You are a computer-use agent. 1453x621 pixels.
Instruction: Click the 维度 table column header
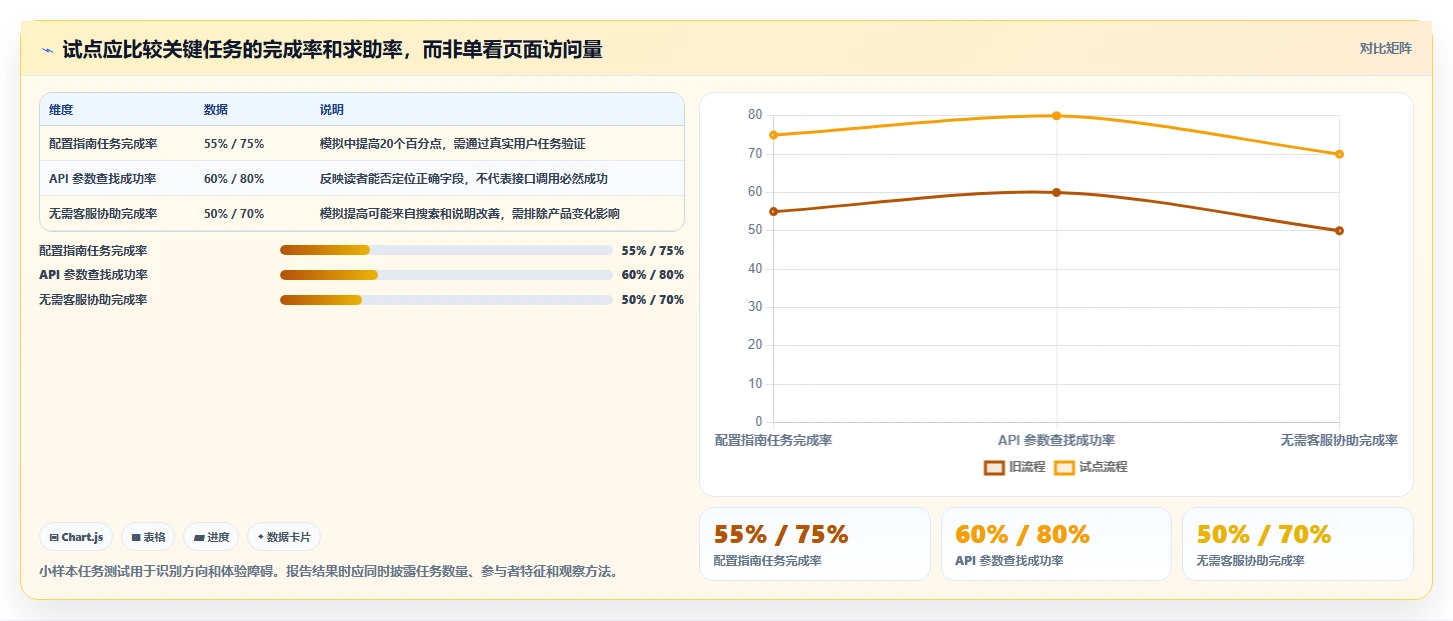[x=61, y=110]
